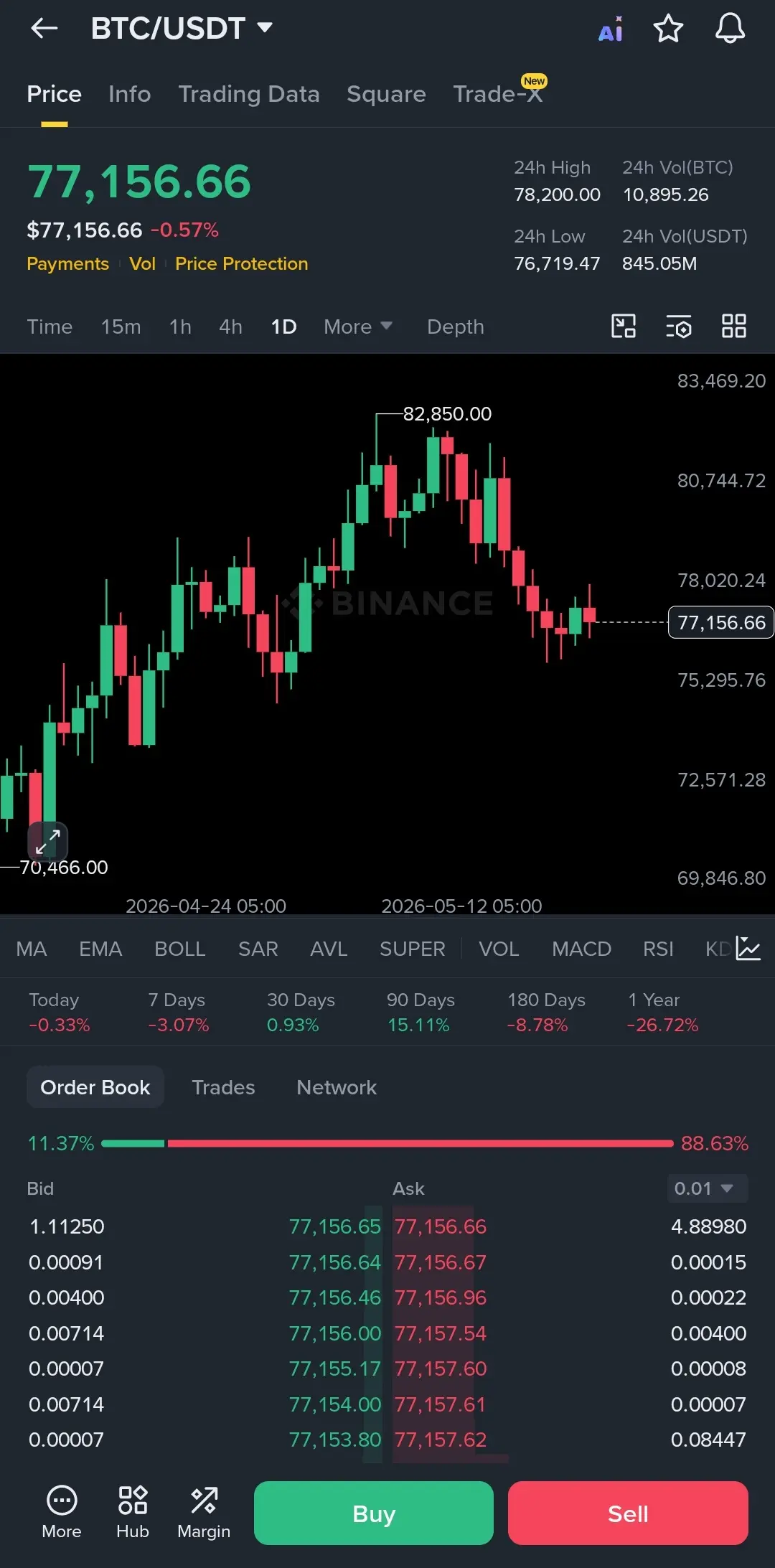The image size is (775, 1568).
Task: Select bid price 77,155.17
Action: click(x=334, y=1369)
